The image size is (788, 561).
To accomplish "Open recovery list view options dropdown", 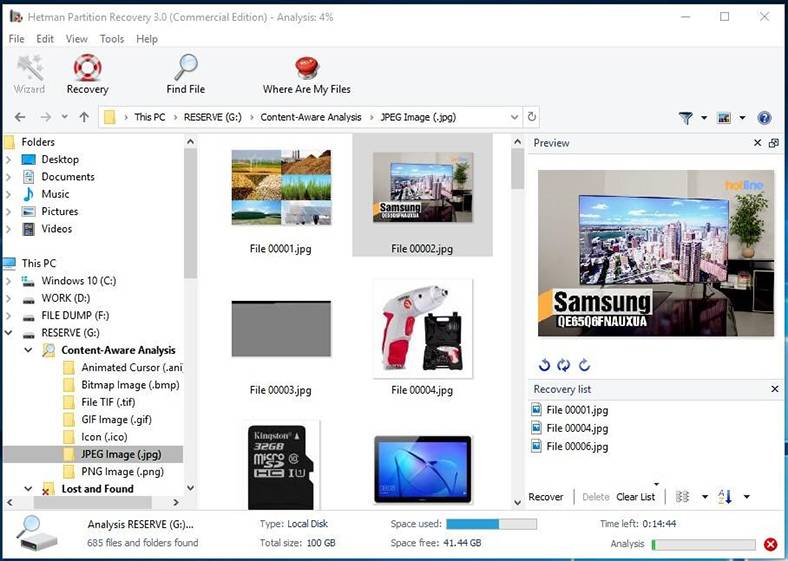I will coord(705,497).
